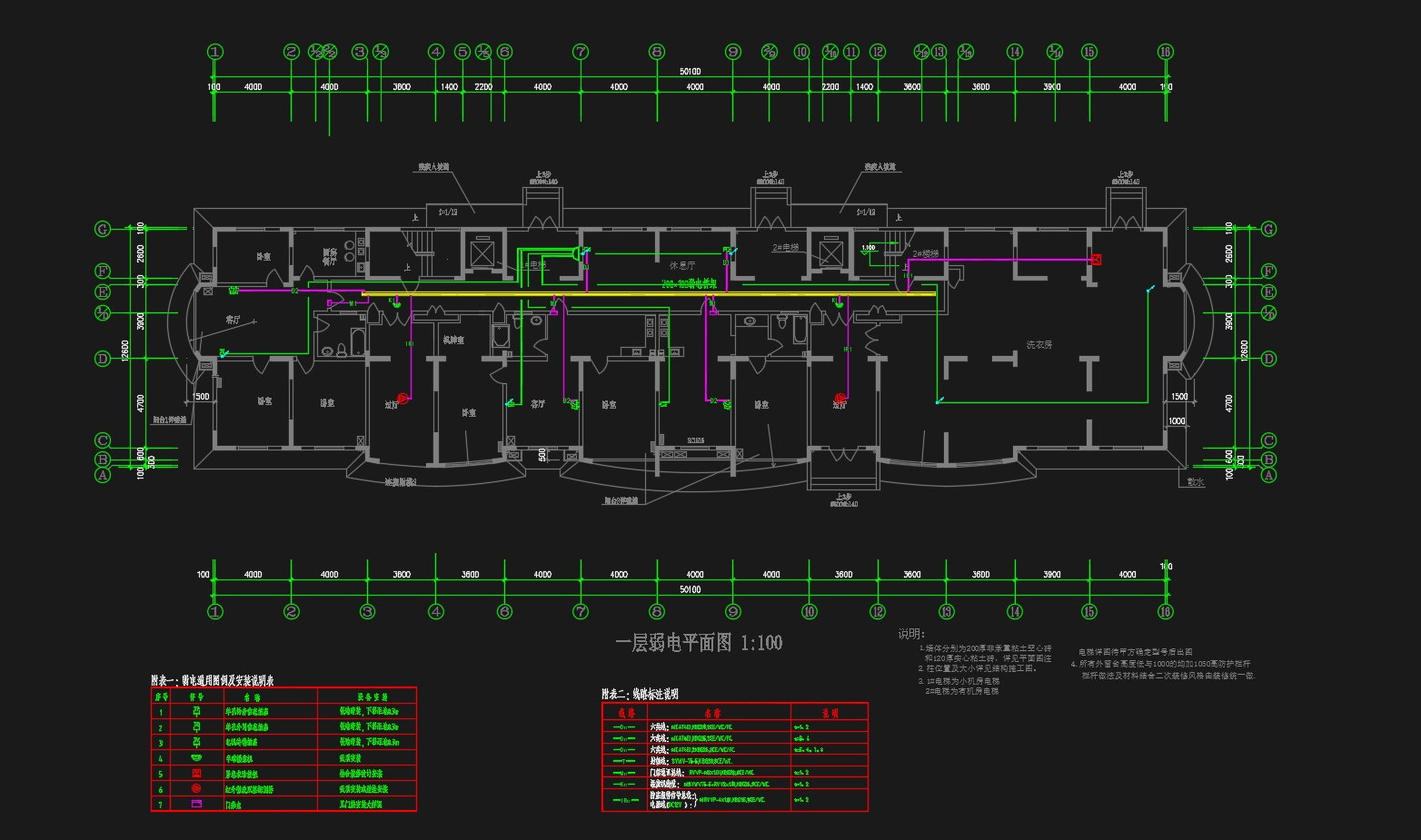This screenshot has height=840, width=1421.
Task: Select grid bubble 16 in the top axis row
Action: [x=1166, y=52]
